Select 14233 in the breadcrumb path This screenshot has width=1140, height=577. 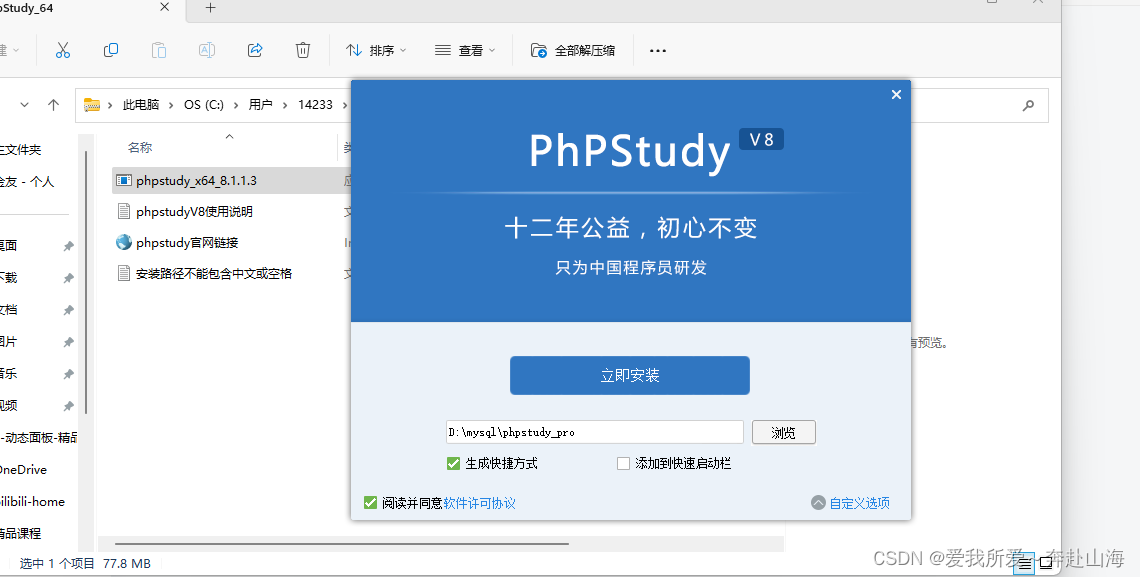(315, 105)
